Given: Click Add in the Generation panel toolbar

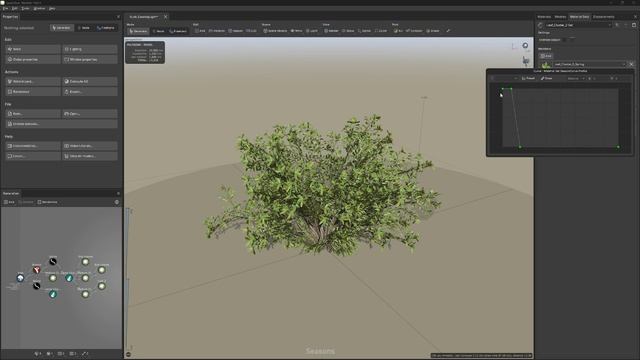Looking at the screenshot, I should [9, 202].
